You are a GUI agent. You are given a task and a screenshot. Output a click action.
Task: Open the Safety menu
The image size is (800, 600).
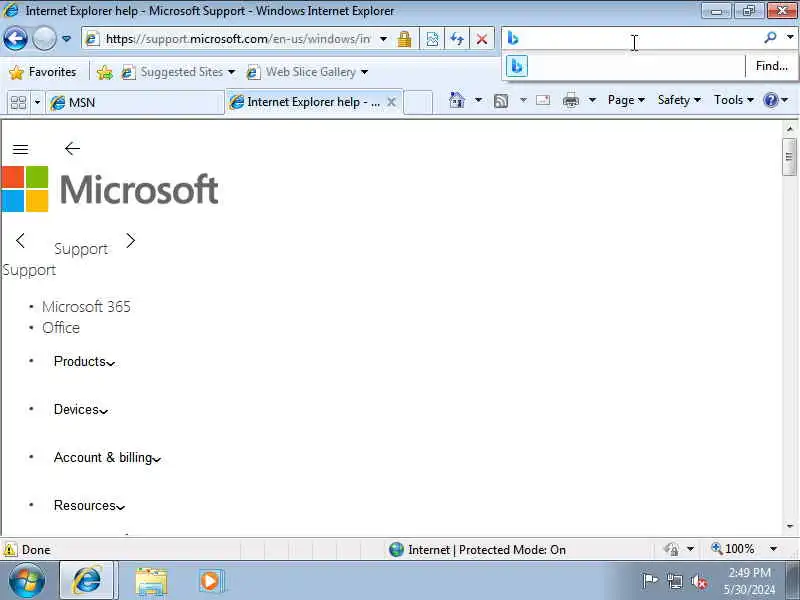[679, 100]
